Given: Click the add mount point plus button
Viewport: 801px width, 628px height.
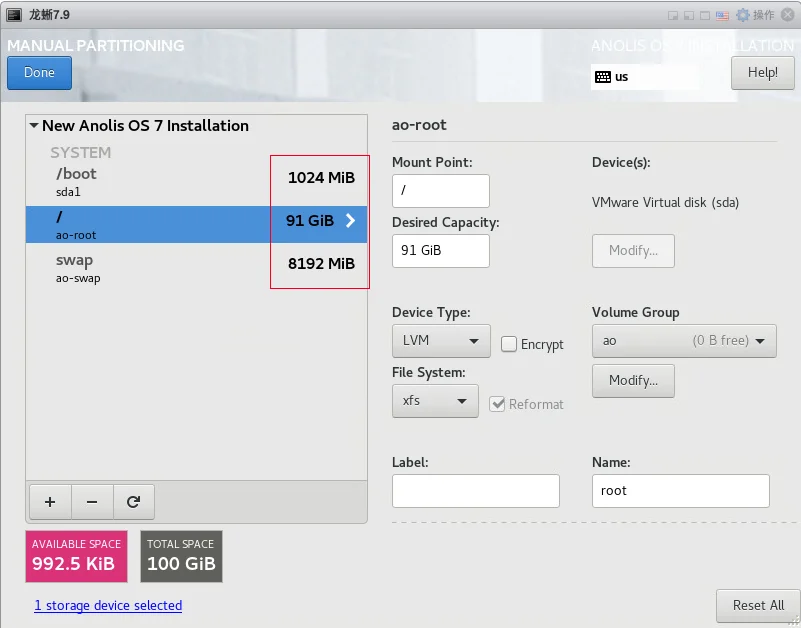Looking at the screenshot, I should 50,502.
